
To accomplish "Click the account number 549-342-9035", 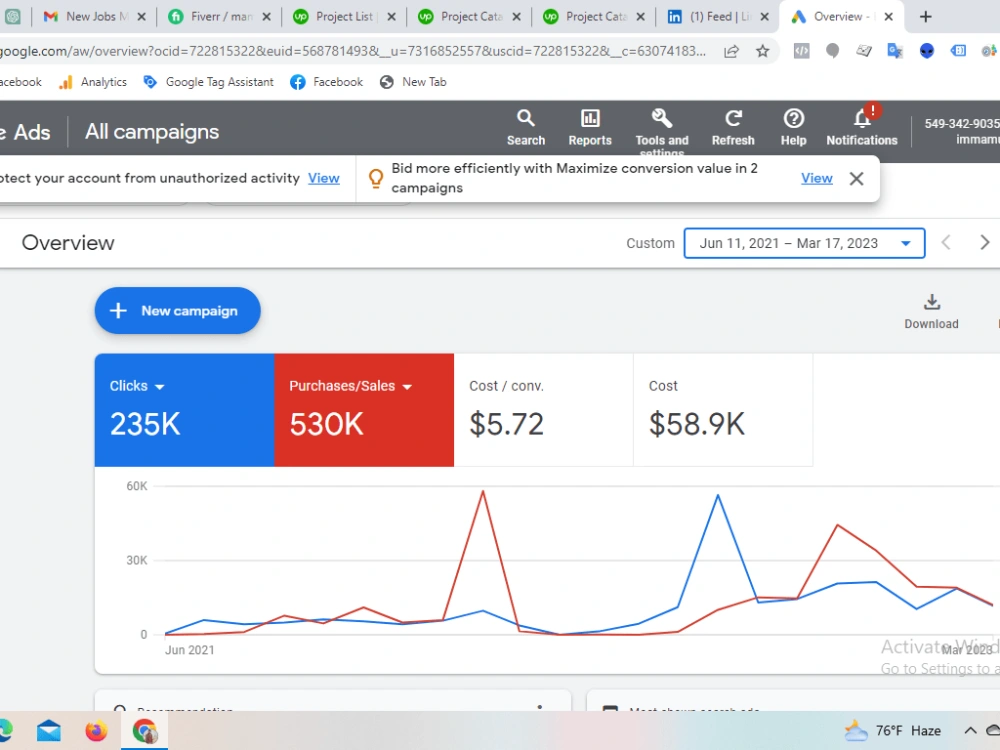I will [962, 124].
